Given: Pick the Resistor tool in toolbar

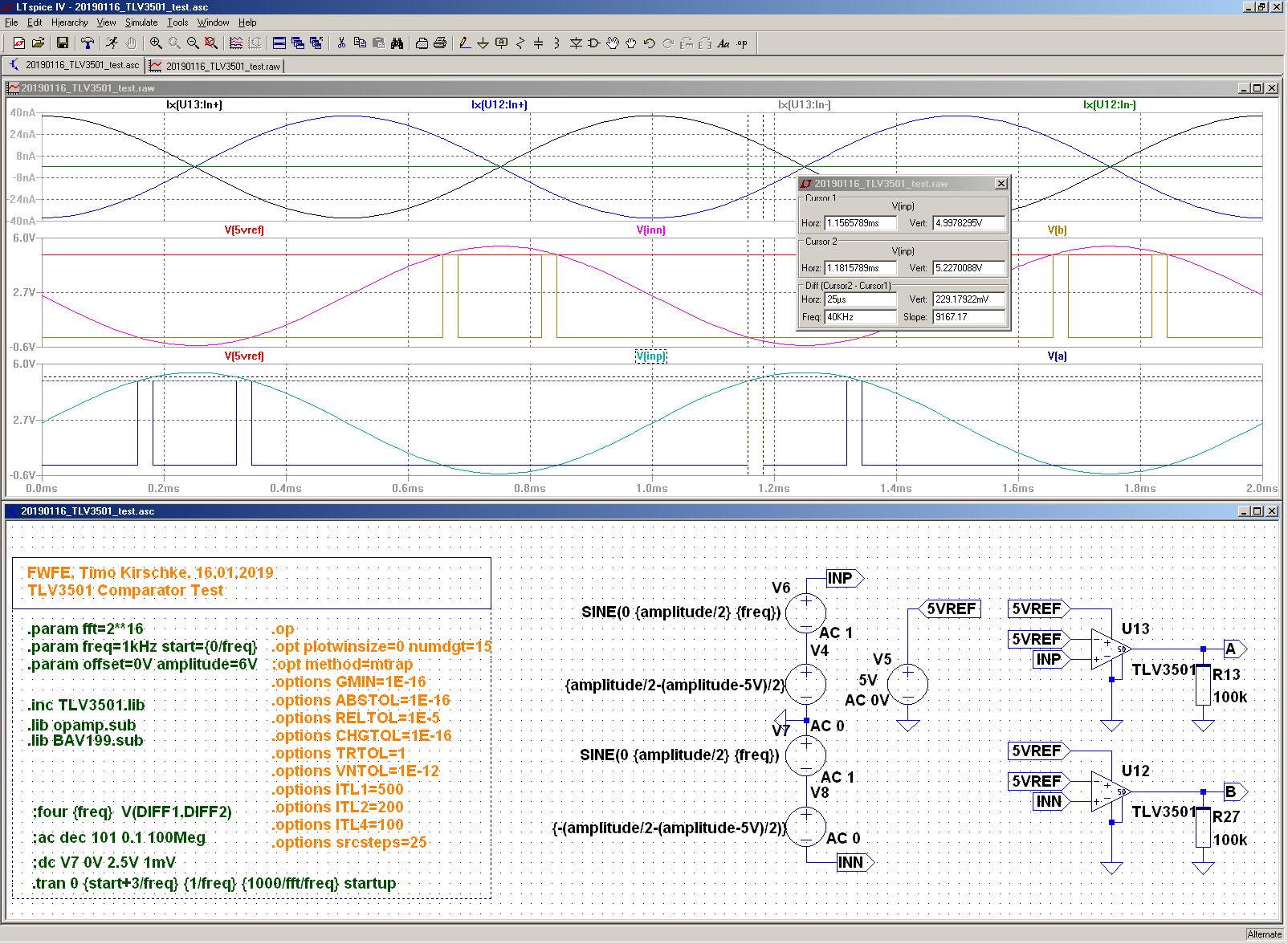Looking at the screenshot, I should [x=520, y=43].
